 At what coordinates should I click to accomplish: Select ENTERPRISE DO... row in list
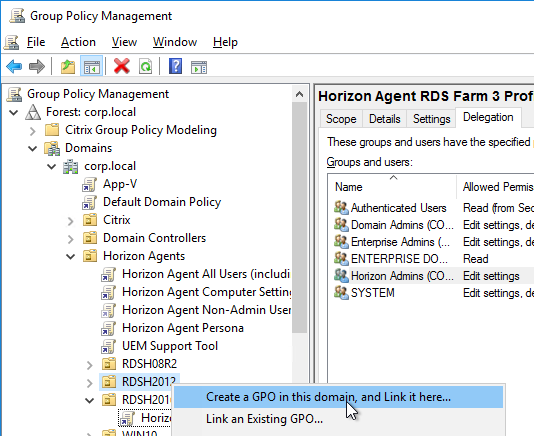433,259
